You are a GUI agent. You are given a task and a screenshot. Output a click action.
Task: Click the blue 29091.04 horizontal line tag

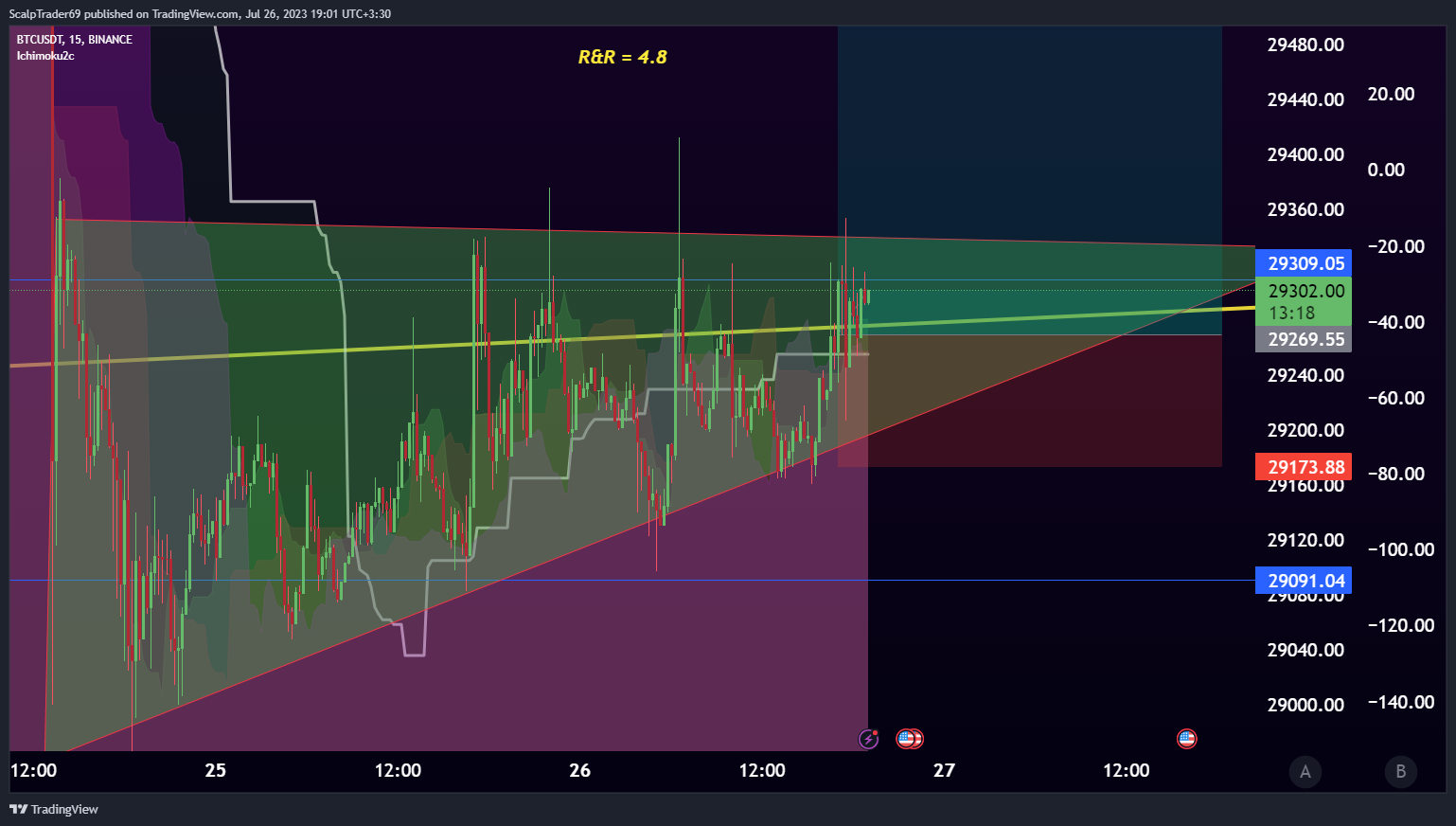1304,581
